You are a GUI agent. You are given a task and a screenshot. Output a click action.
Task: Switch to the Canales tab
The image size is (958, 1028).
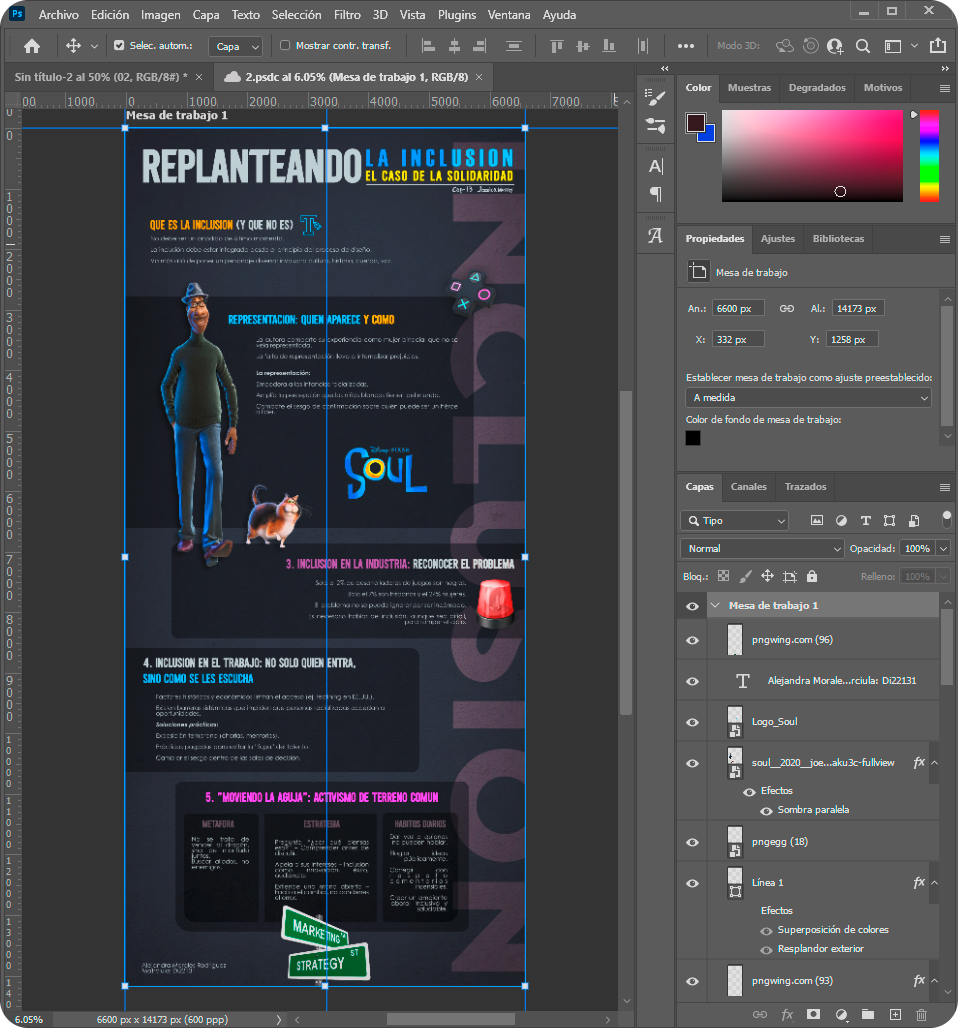(x=748, y=487)
